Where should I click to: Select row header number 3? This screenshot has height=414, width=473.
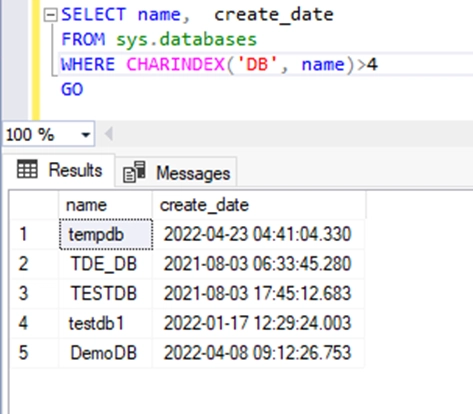click(x=34, y=293)
